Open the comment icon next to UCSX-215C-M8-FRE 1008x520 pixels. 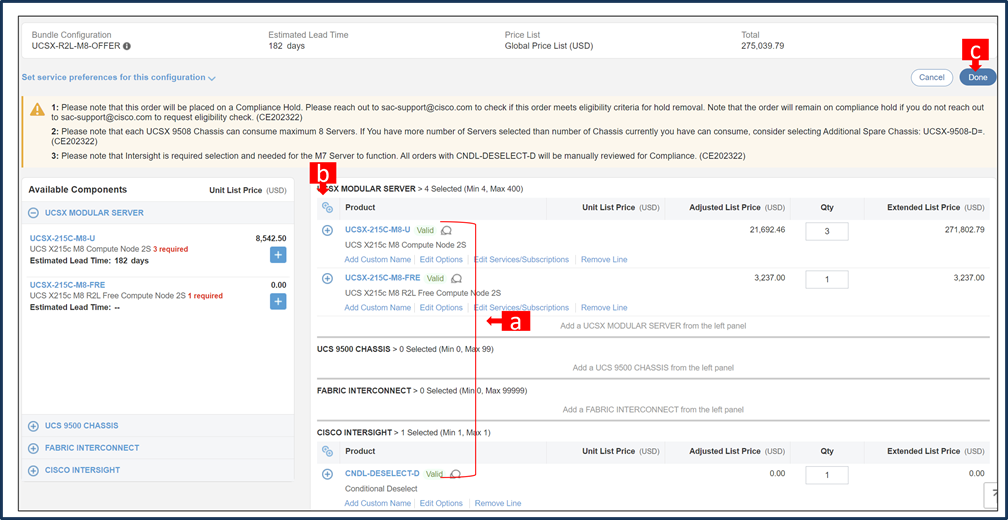(x=456, y=278)
